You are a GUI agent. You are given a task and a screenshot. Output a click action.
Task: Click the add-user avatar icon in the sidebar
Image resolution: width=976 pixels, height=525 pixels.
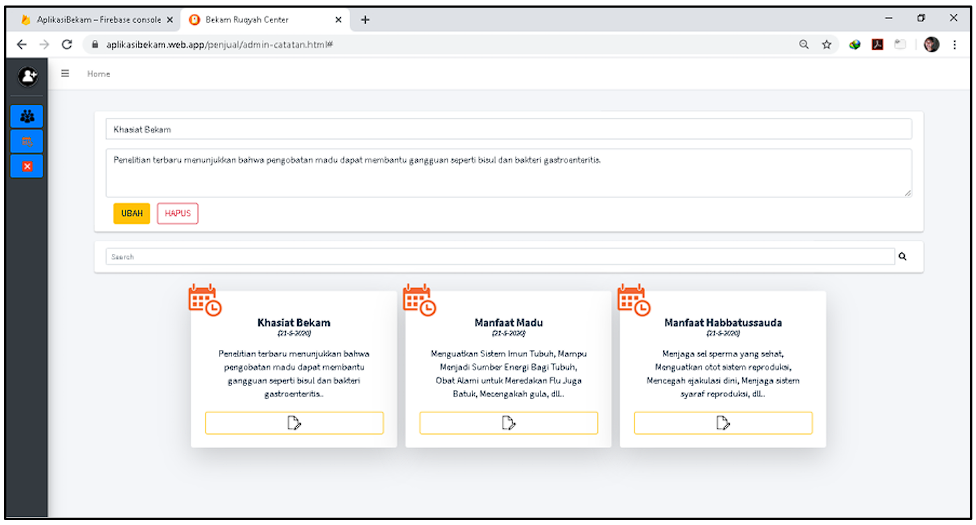pos(27,75)
